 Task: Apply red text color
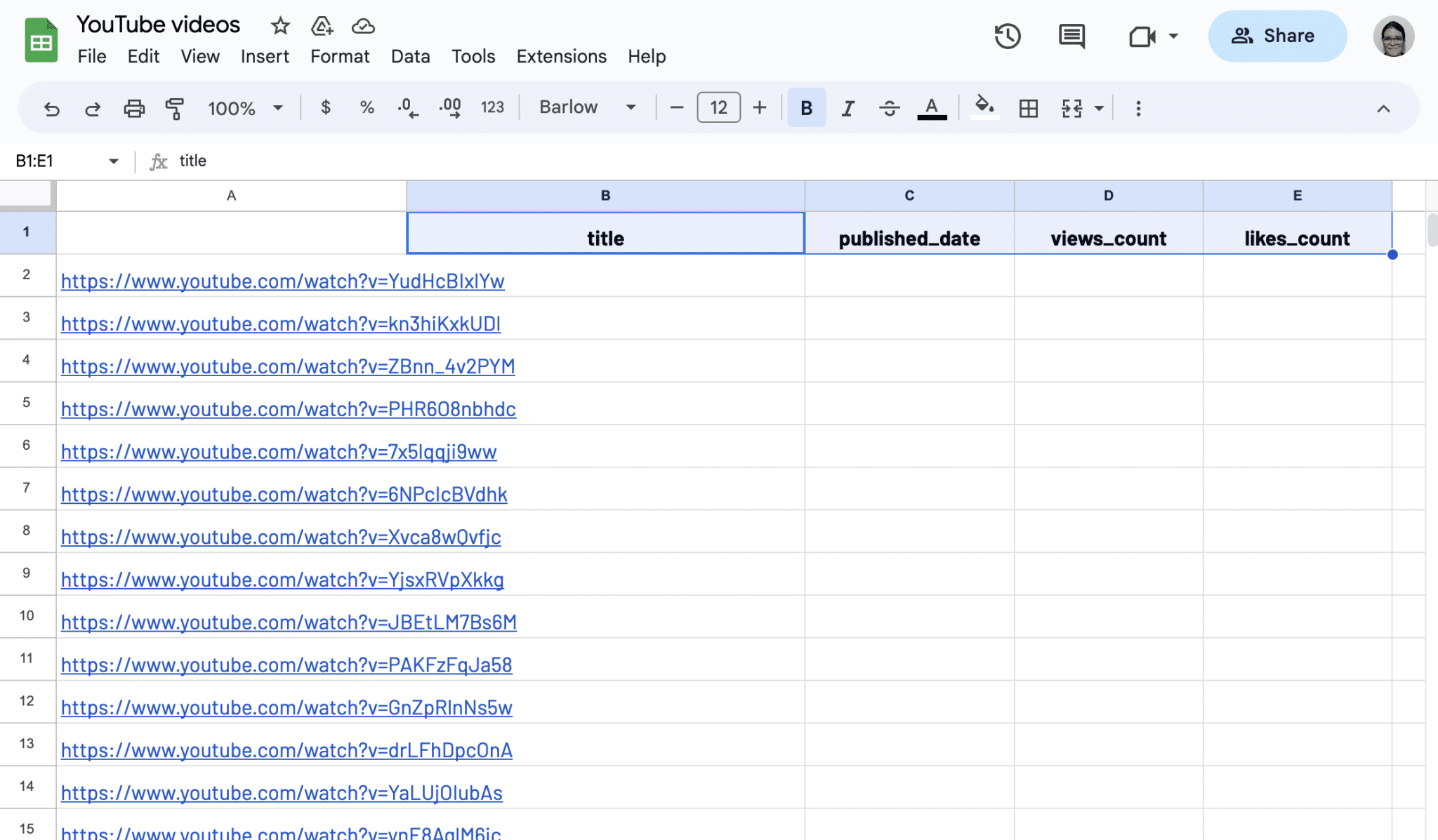pyautogui.click(x=931, y=108)
